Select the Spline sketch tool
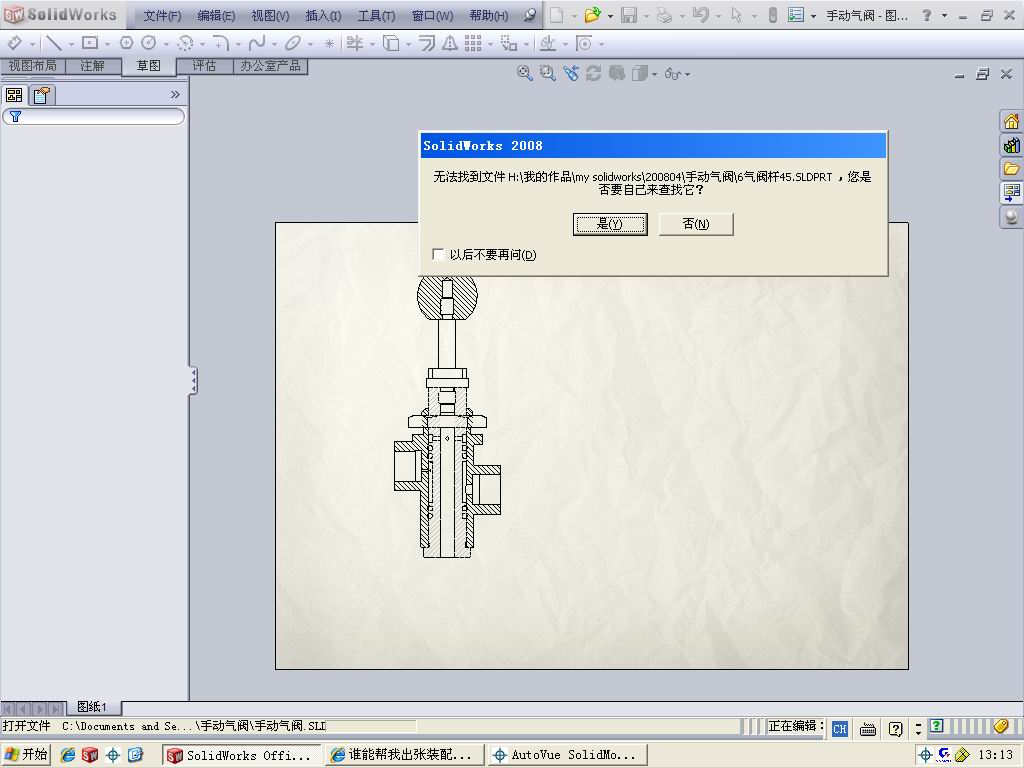 click(257, 43)
